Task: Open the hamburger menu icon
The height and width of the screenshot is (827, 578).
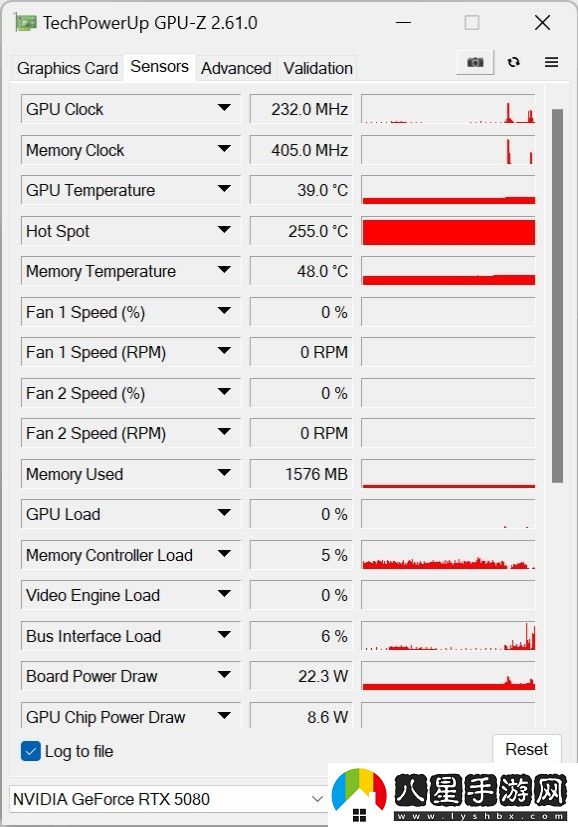Action: 551,62
